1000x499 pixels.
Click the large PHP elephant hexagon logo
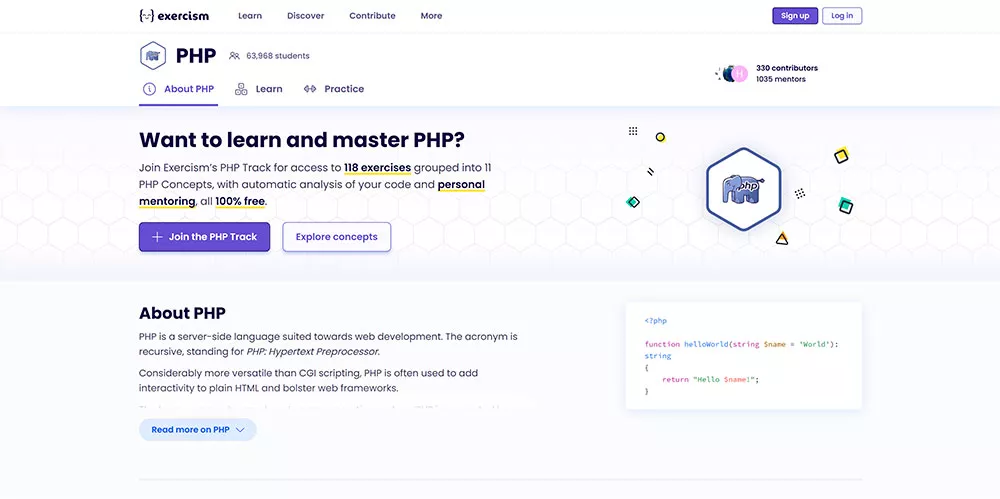coord(744,189)
